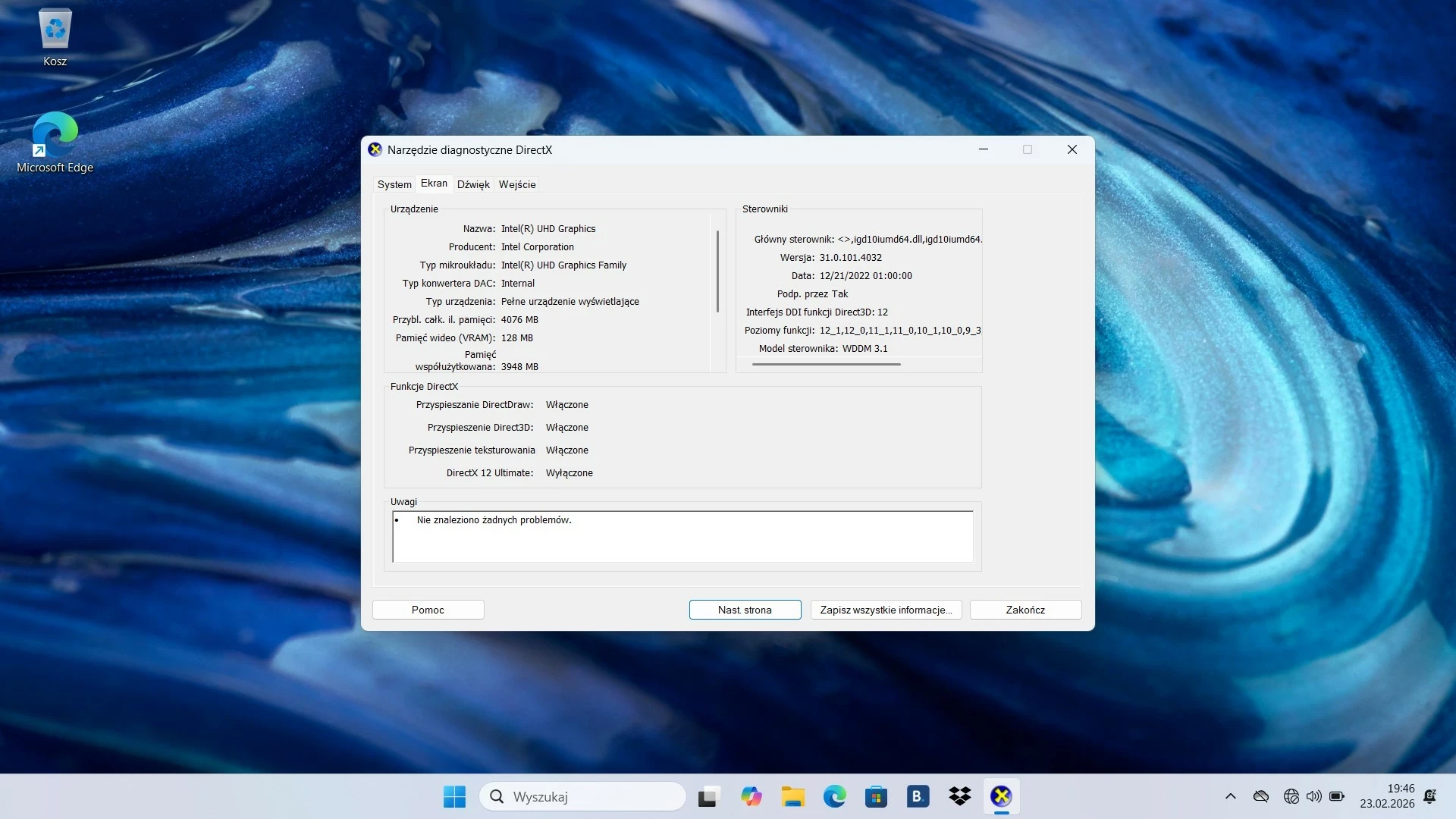Viewport: 1456px width, 819px height.
Task: Launch Microsoft Store from the taskbar
Action: coord(876,796)
